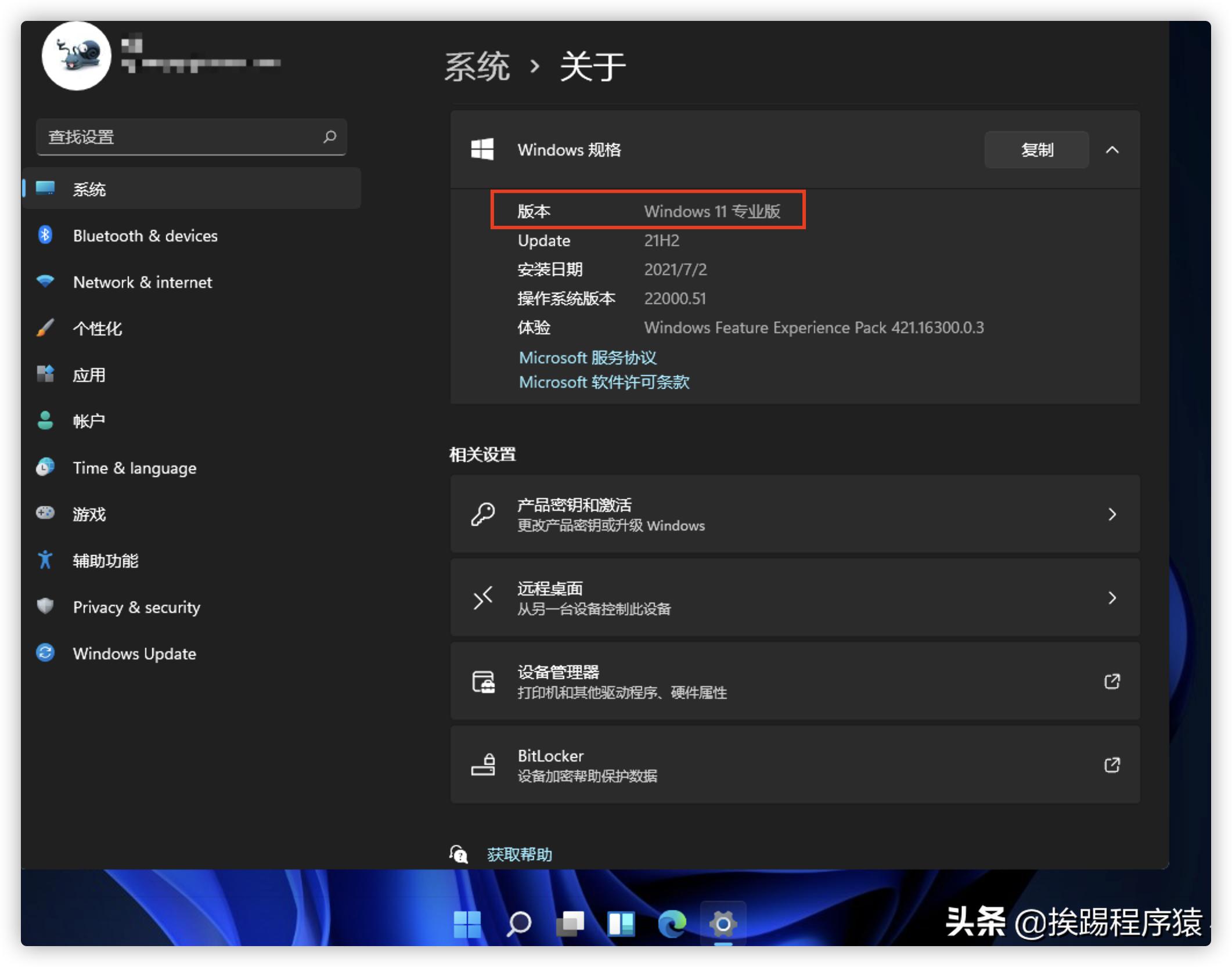Open the Start menu on the taskbar
This screenshot has height=967, width=1232.
click(x=467, y=923)
